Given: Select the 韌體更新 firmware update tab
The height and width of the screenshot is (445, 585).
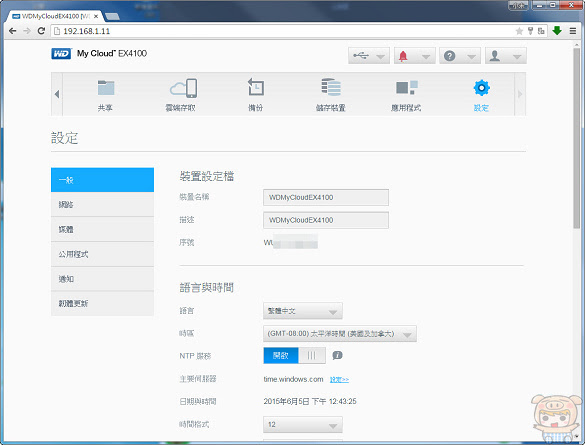Looking at the screenshot, I should point(102,304).
